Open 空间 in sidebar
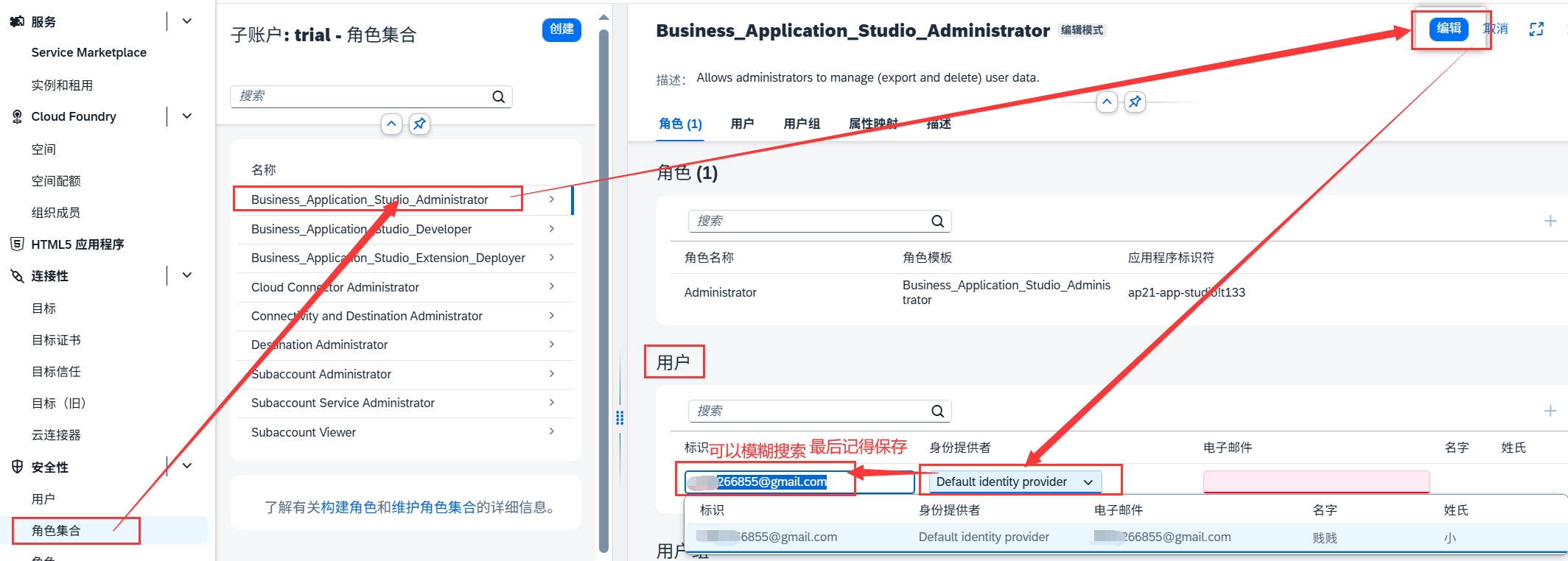Image resolution: width=1568 pixels, height=561 pixels. point(43,149)
